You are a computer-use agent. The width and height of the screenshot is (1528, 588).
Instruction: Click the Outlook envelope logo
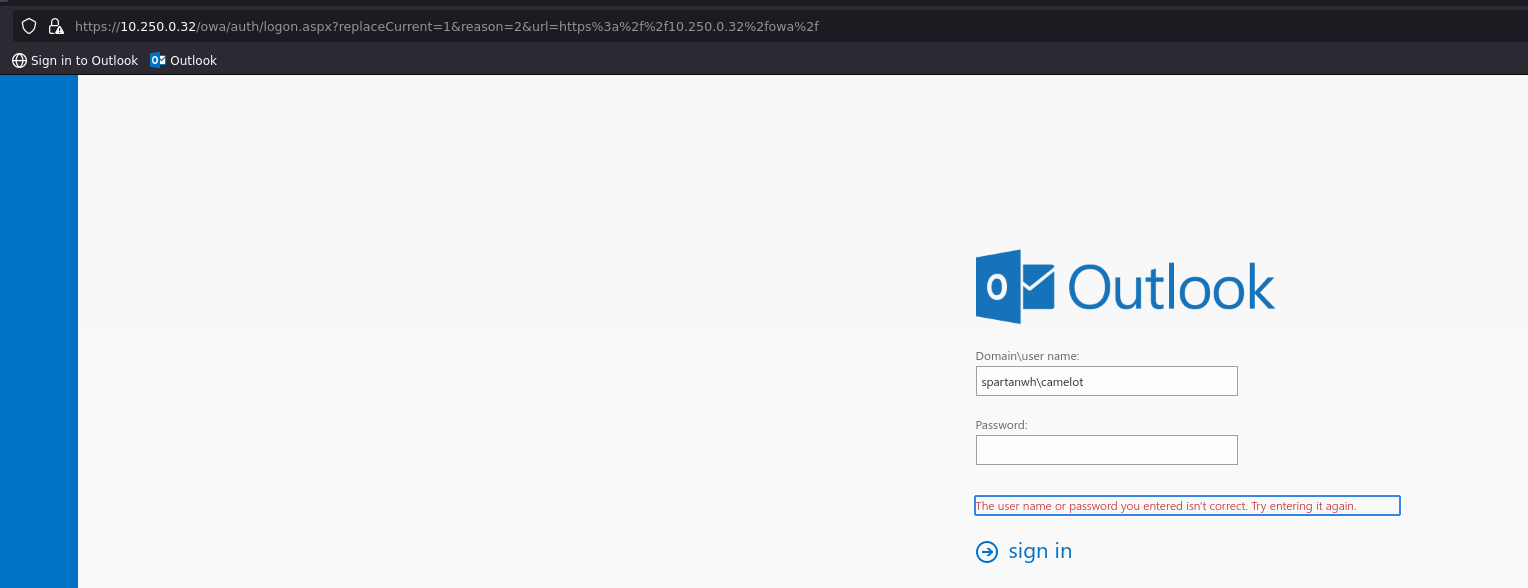1015,287
